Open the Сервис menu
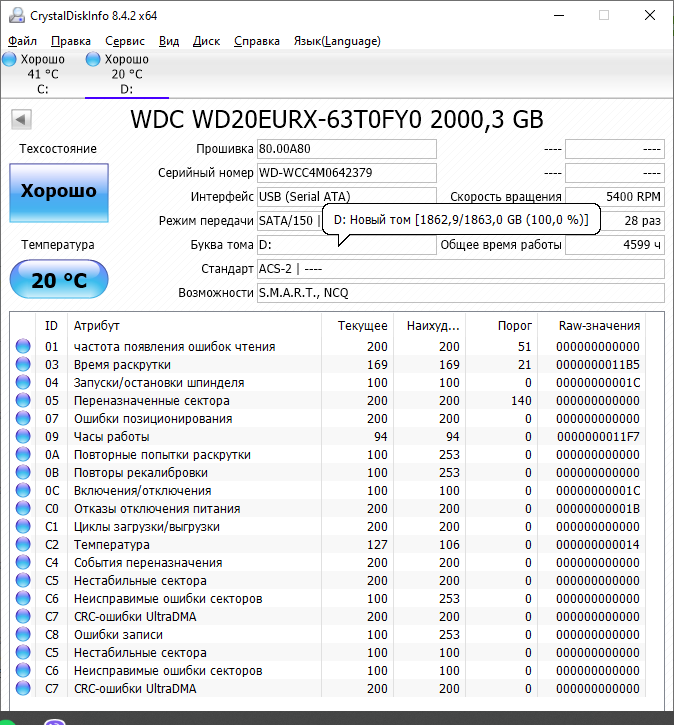675x726 pixels. click(x=124, y=41)
